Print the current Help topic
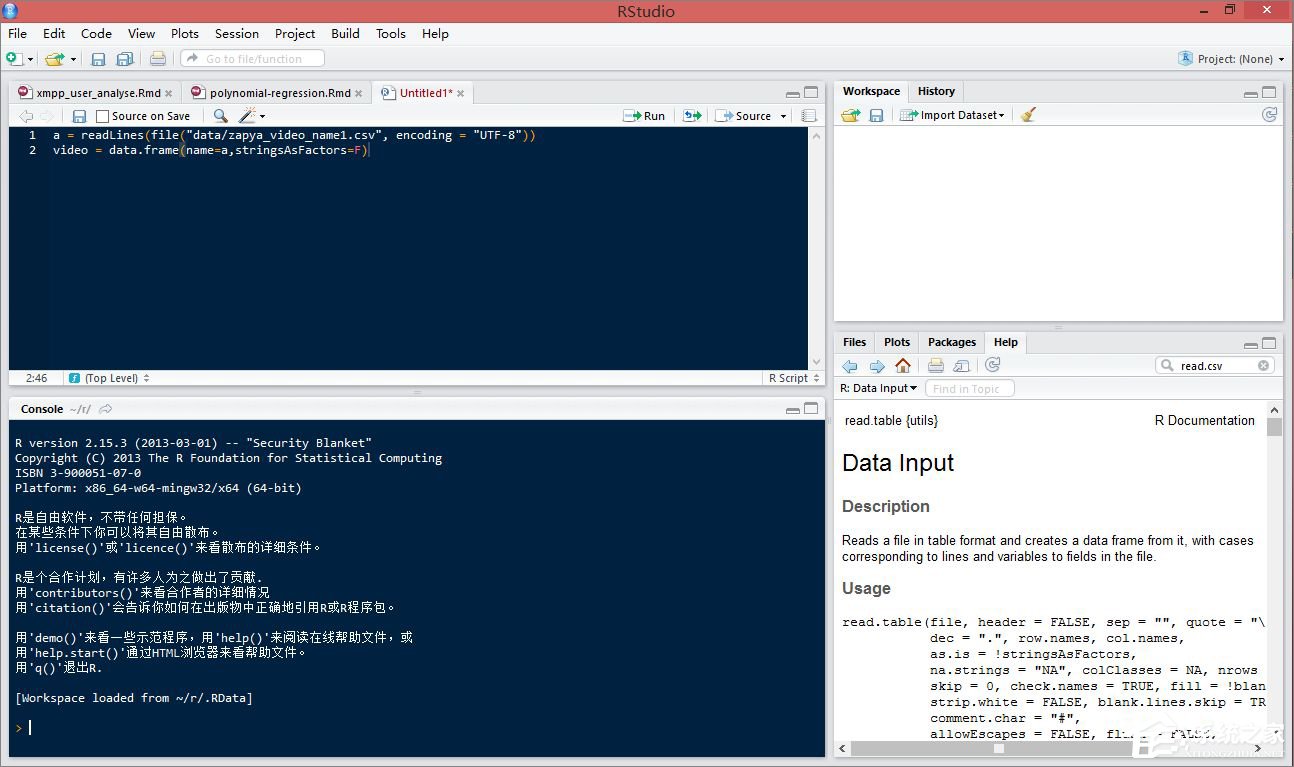The height and width of the screenshot is (767, 1294). point(936,366)
